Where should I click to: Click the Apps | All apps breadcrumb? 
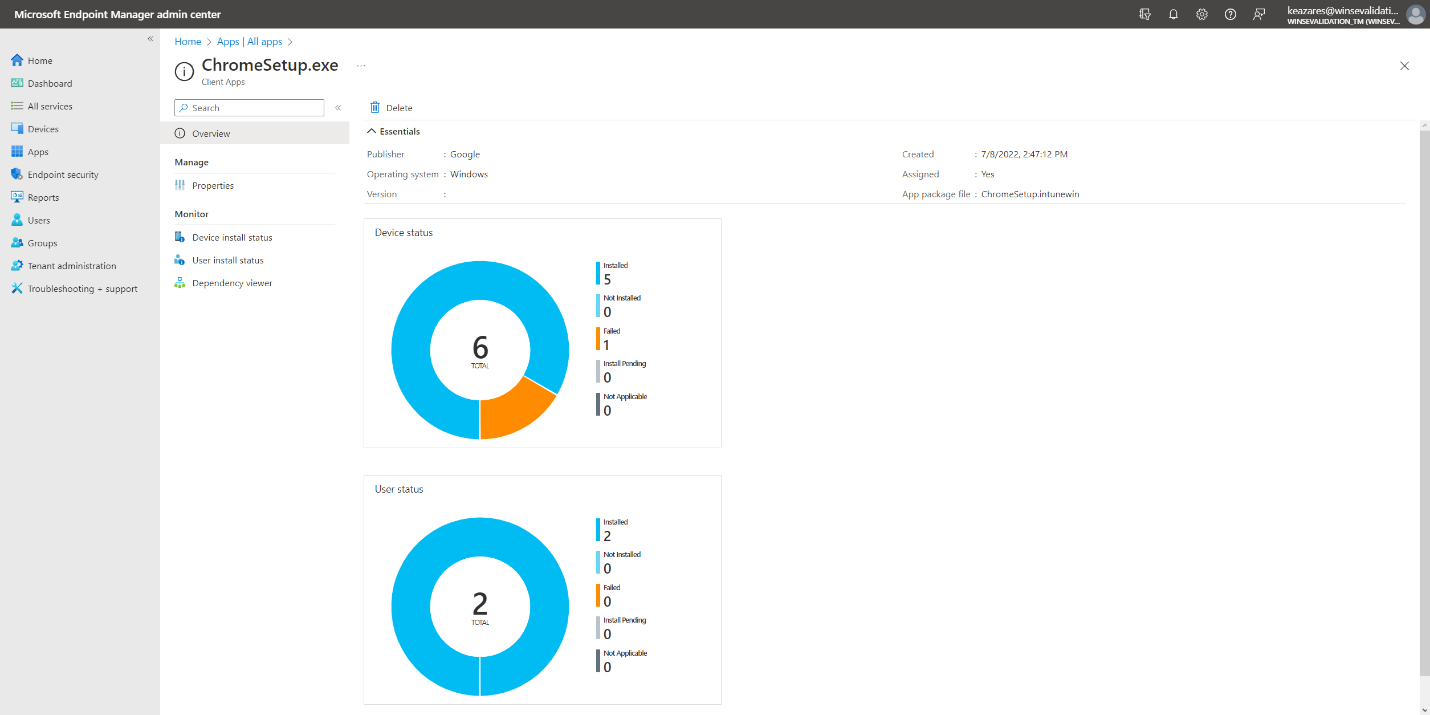[249, 42]
